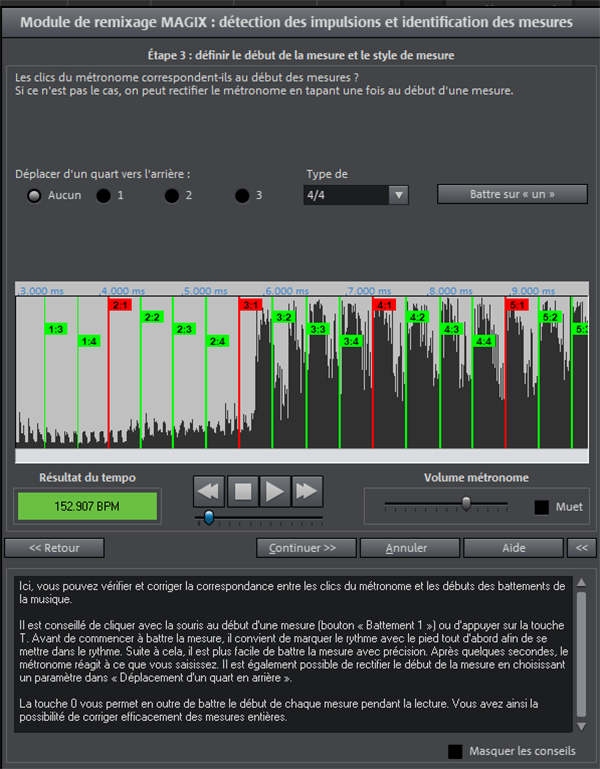Go back with << Retour

pos(54,548)
